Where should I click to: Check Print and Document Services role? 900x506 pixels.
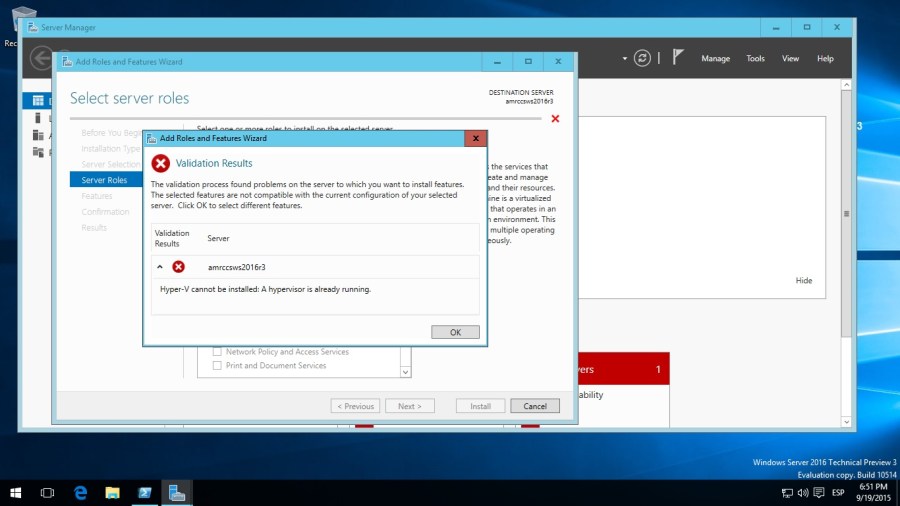click(x=217, y=366)
